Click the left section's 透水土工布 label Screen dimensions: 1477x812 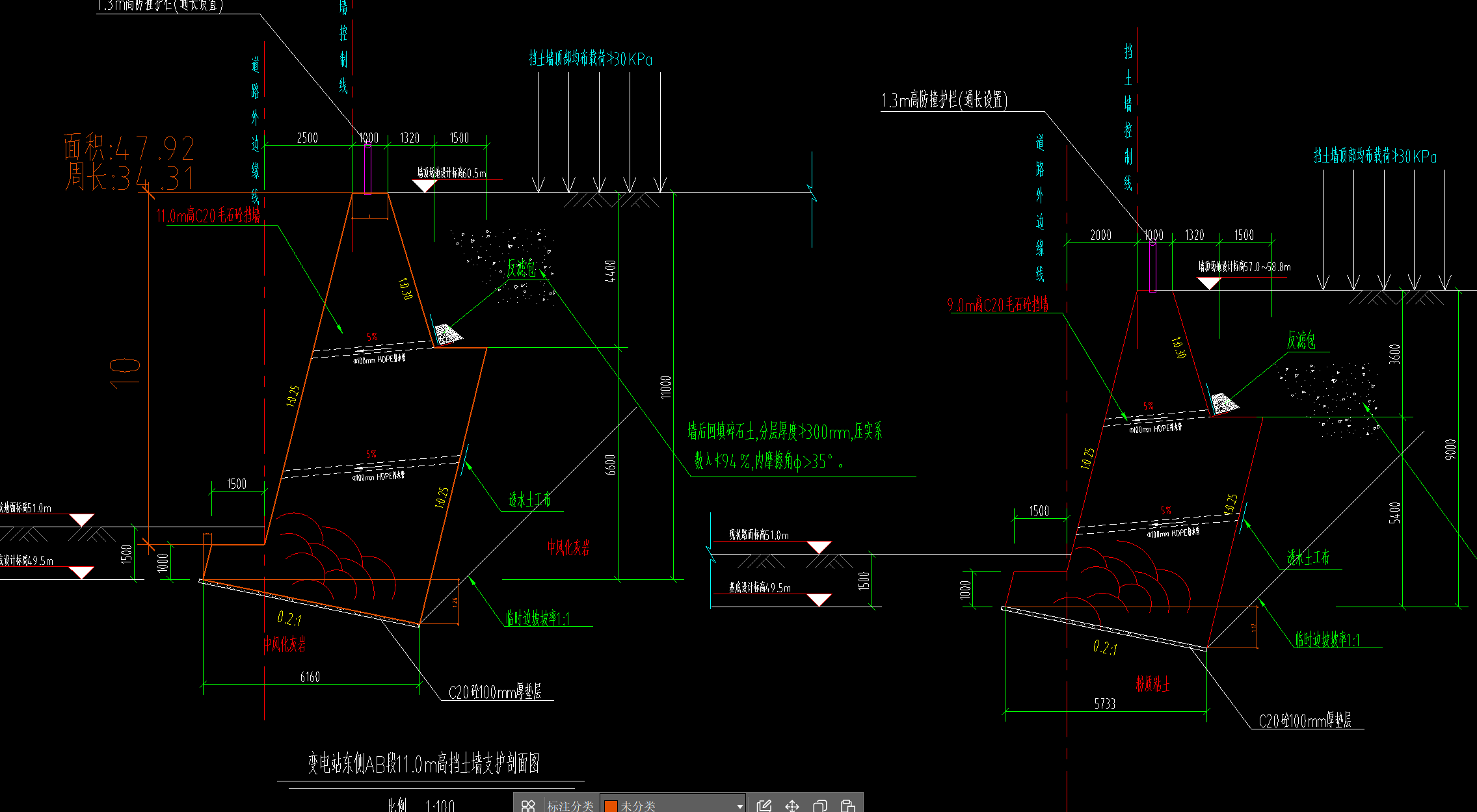coord(529,499)
